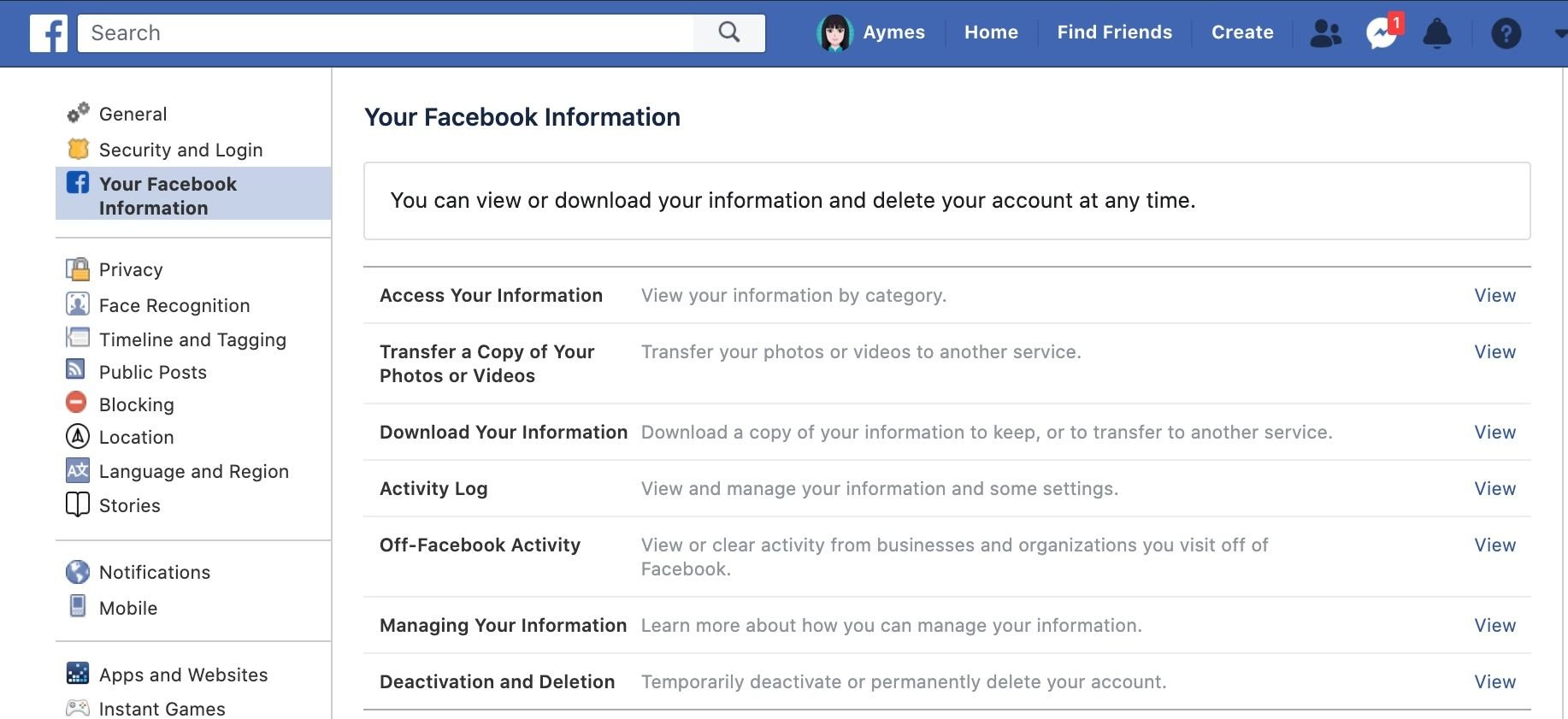Click the Search input field
This screenshot has width=1568, height=719.
coord(385,33)
